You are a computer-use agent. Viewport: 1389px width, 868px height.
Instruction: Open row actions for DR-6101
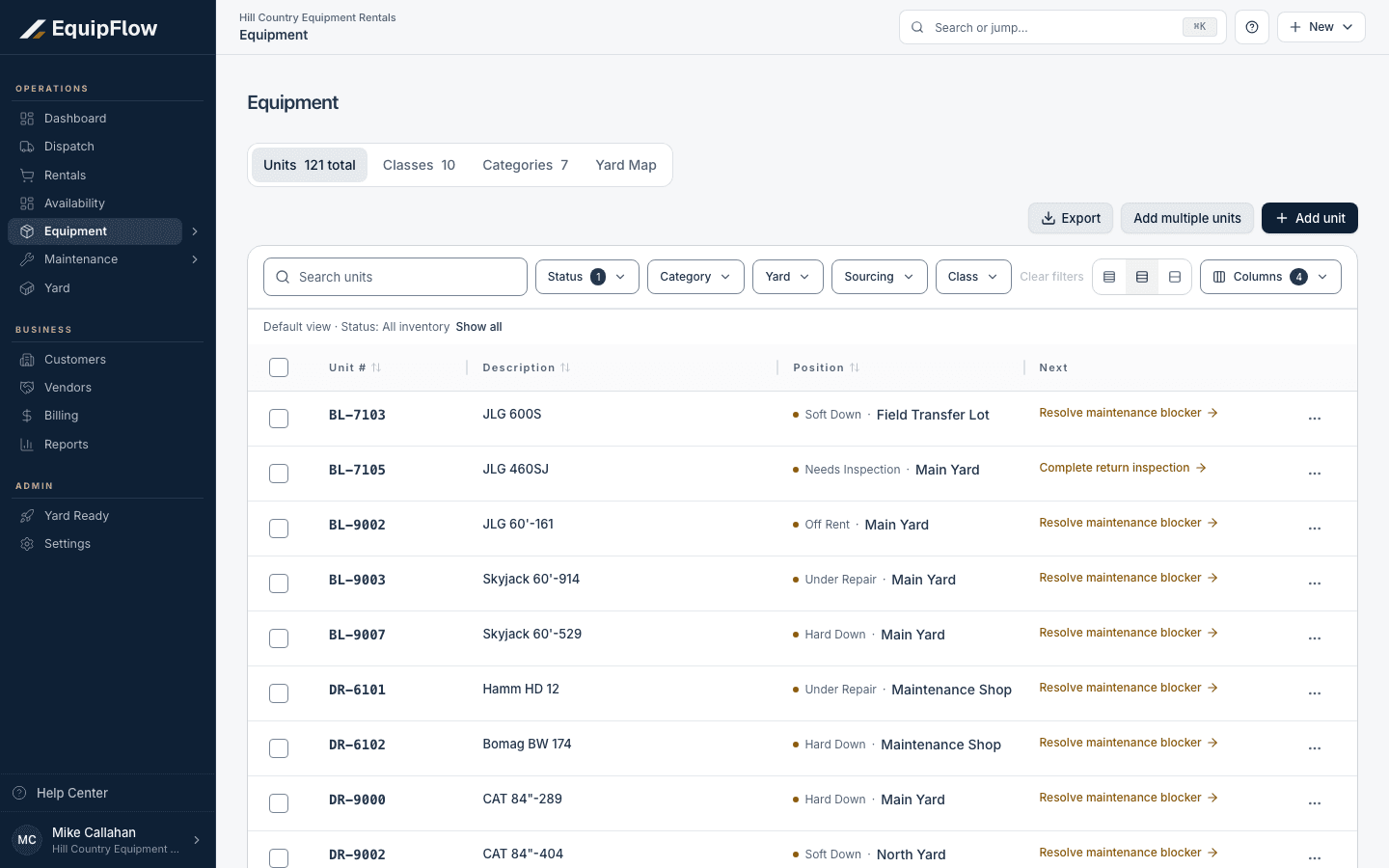tap(1315, 693)
